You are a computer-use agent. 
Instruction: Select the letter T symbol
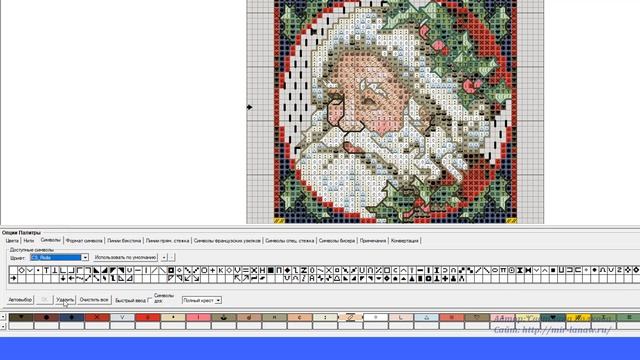[x=47, y=270]
